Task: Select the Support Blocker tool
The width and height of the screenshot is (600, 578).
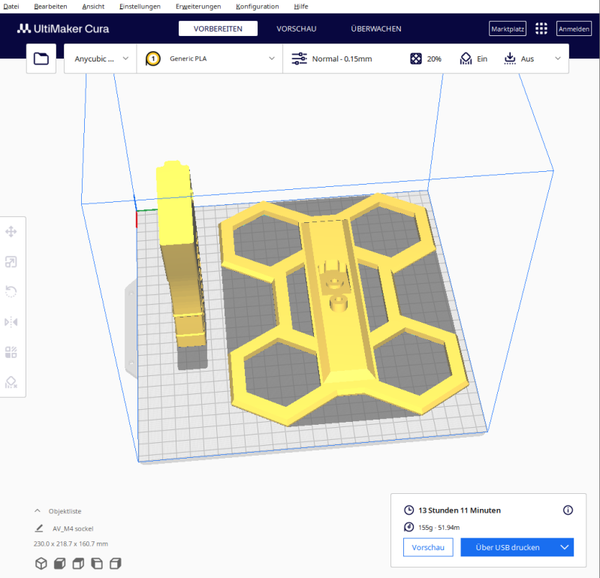Action: tap(11, 382)
